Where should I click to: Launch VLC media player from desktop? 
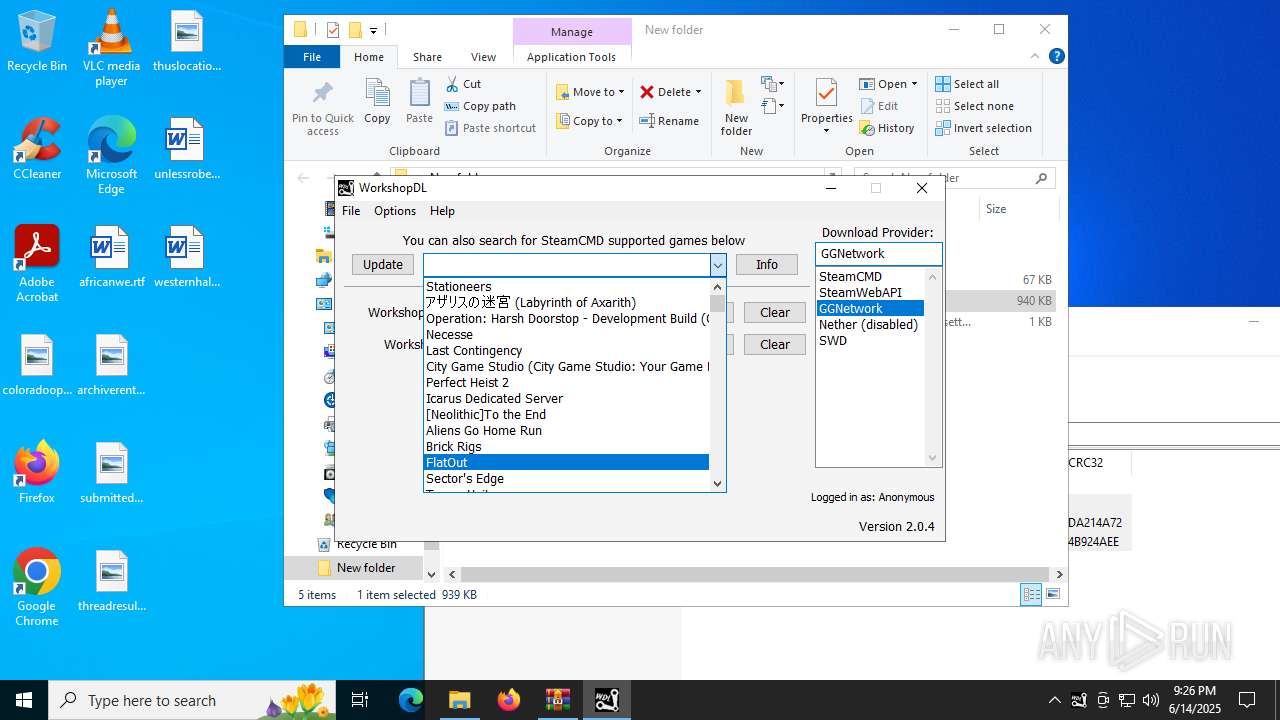point(111,47)
